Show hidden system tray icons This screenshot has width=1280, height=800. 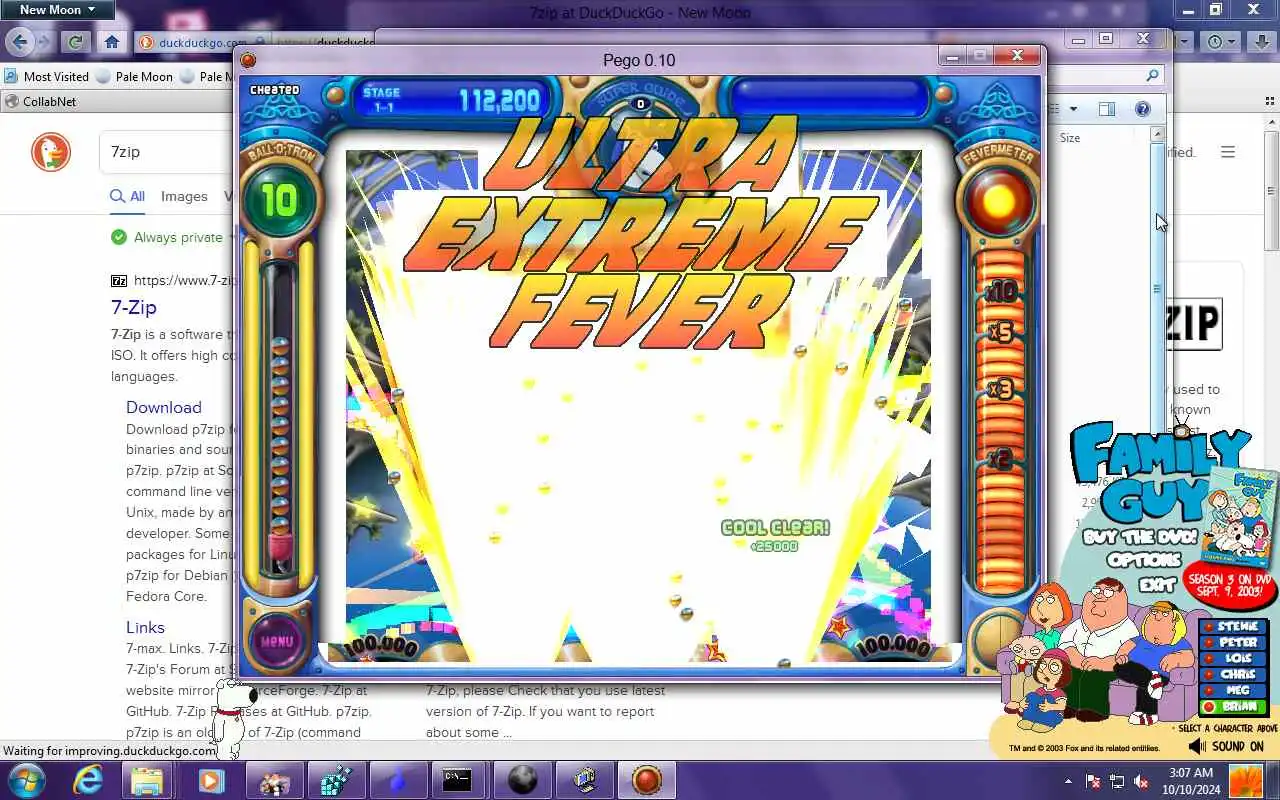tap(1068, 781)
